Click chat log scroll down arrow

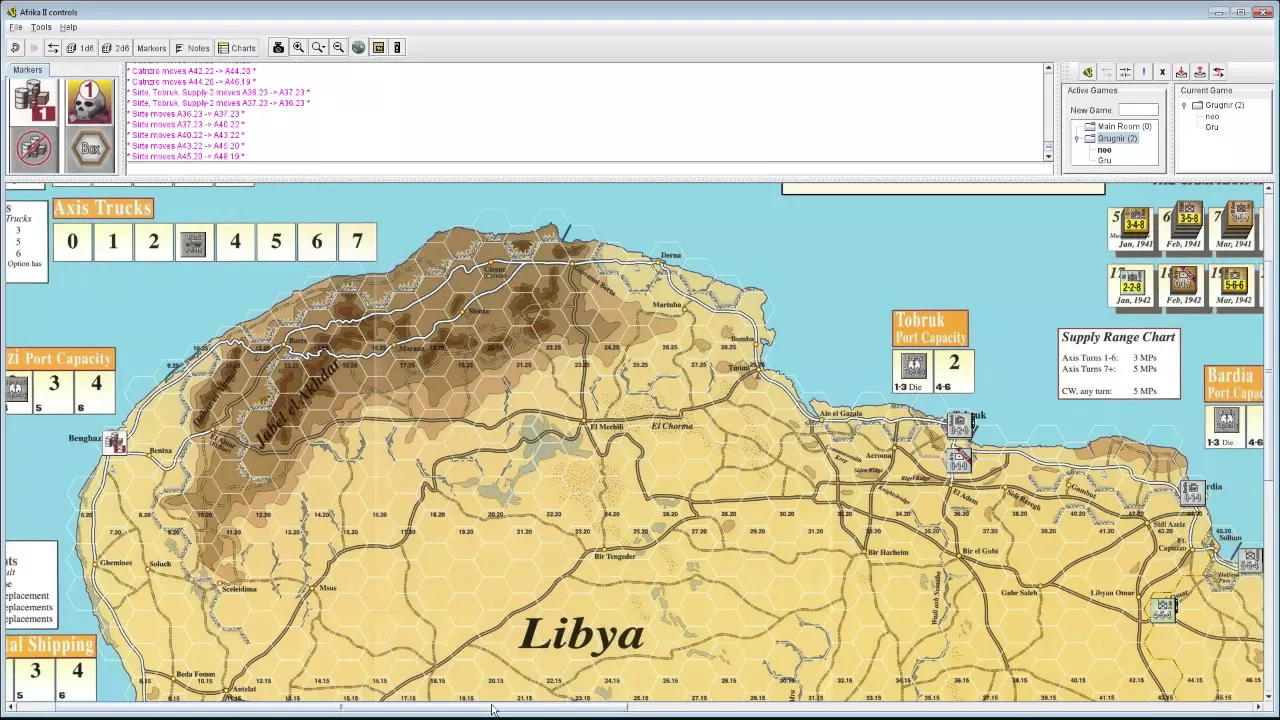click(1048, 156)
